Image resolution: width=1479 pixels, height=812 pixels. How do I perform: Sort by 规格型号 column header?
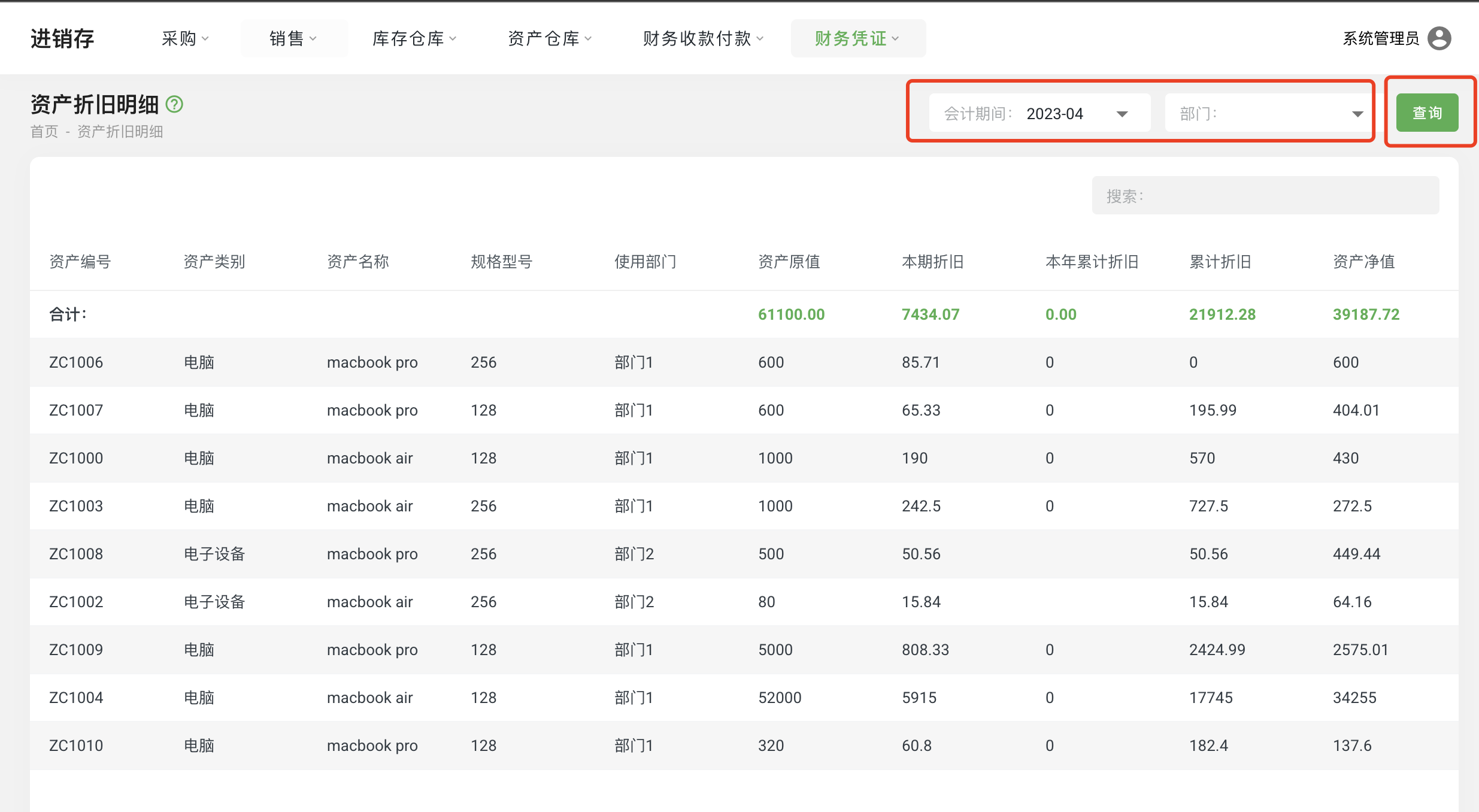pyautogui.click(x=501, y=262)
